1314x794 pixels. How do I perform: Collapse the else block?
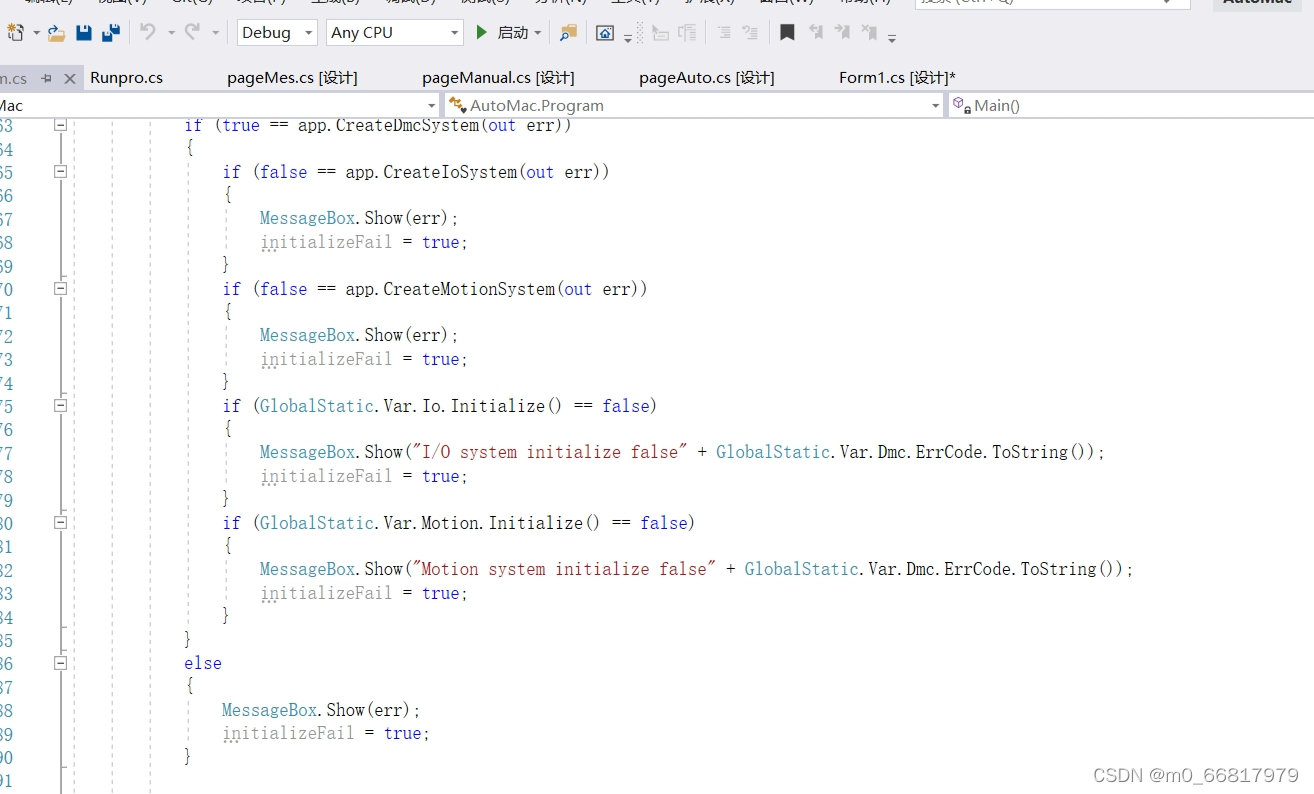point(60,663)
